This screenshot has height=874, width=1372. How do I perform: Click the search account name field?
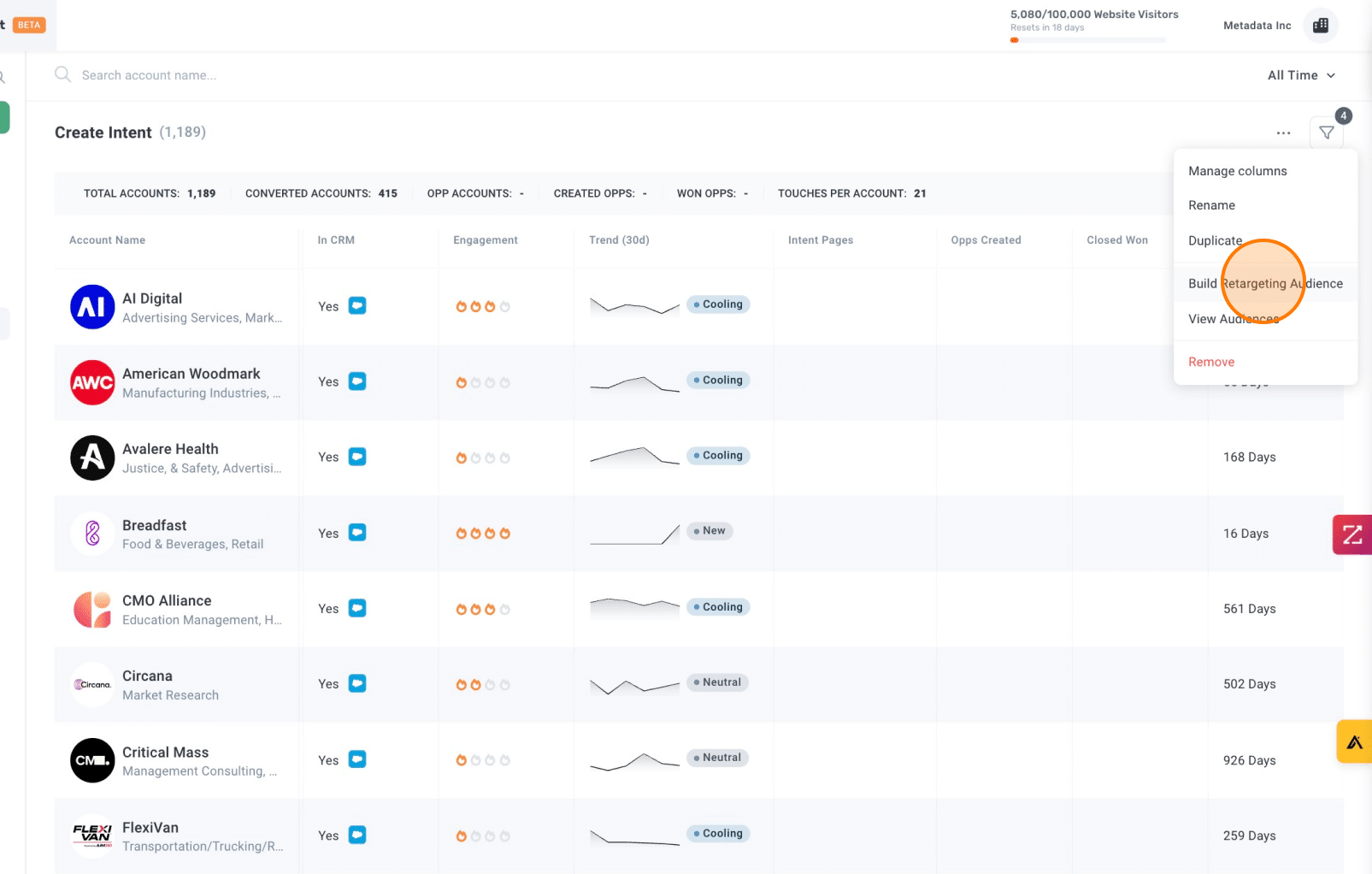(149, 75)
